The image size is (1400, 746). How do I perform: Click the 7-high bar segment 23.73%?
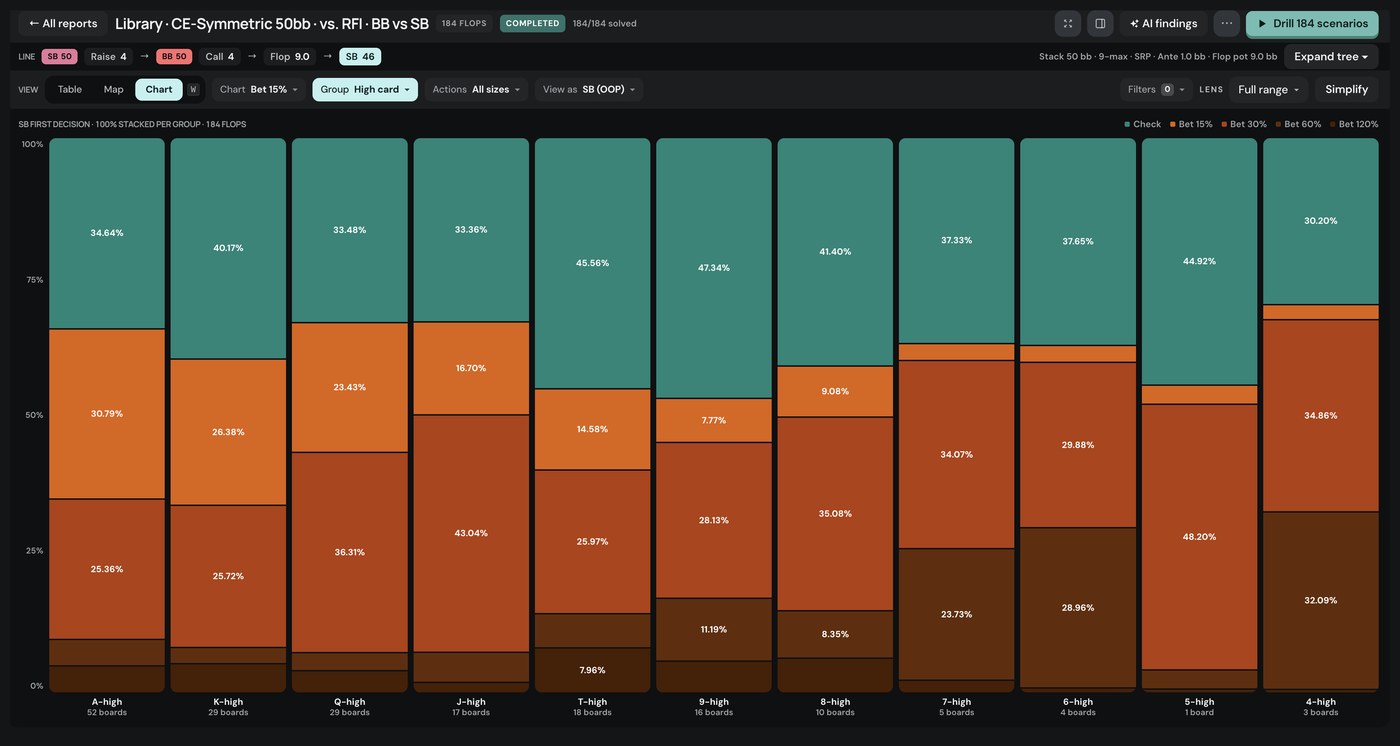956,614
